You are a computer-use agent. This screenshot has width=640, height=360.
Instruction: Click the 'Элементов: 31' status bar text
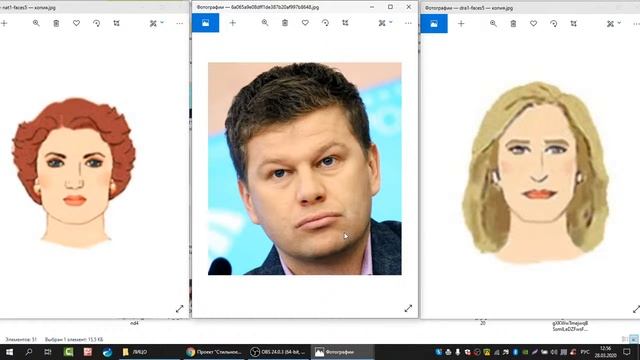[x=20, y=339]
